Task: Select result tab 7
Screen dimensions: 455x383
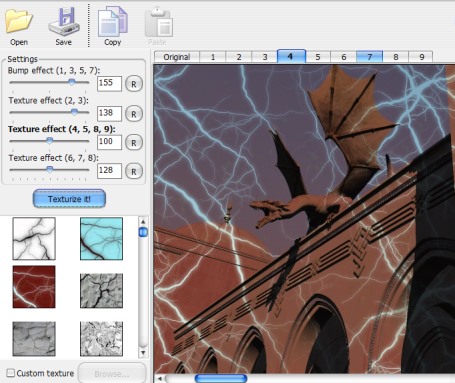Action: coord(369,57)
